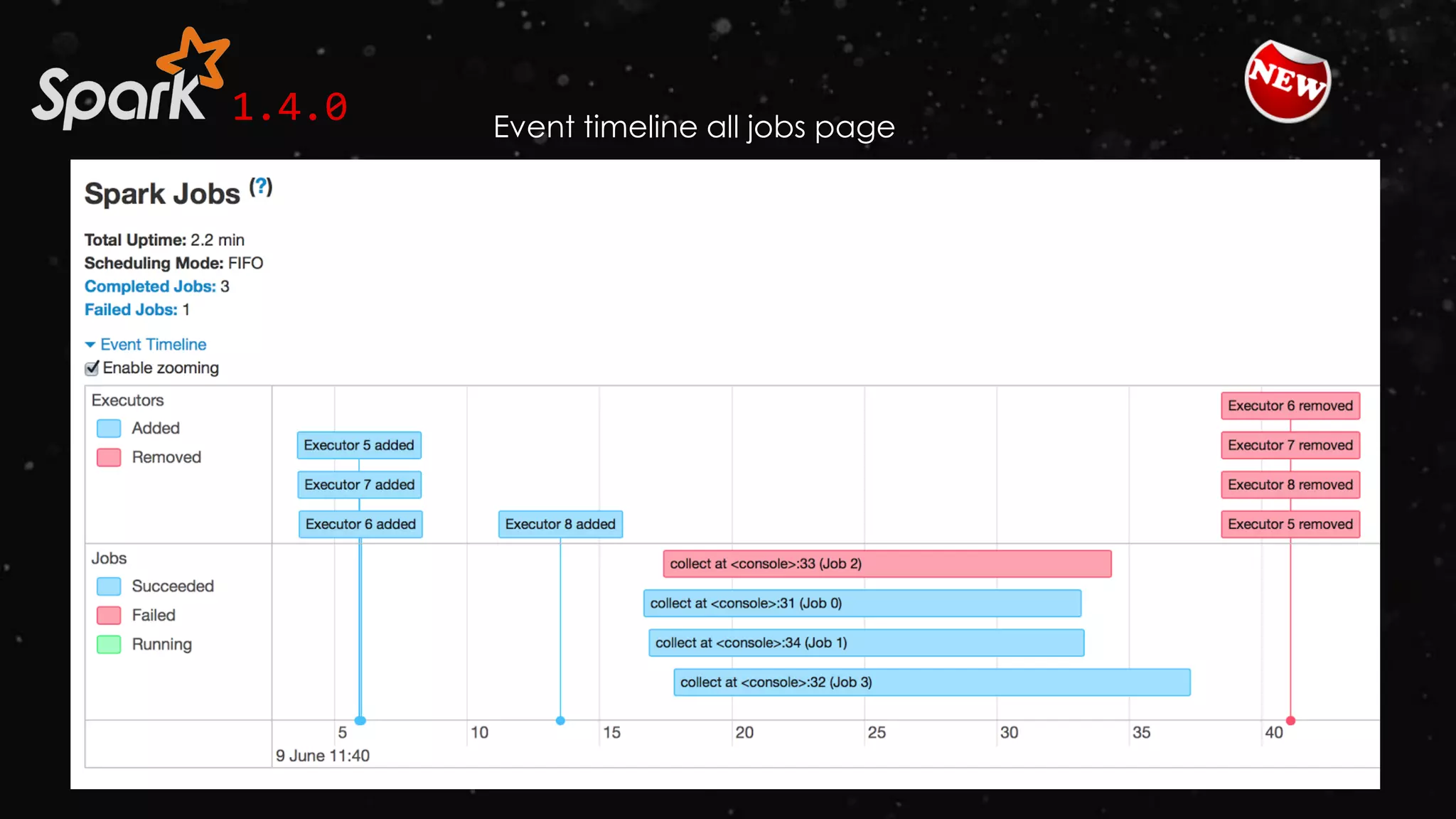Image resolution: width=1456 pixels, height=819 pixels.
Task: Click the red NEW badge
Action: click(1288, 81)
